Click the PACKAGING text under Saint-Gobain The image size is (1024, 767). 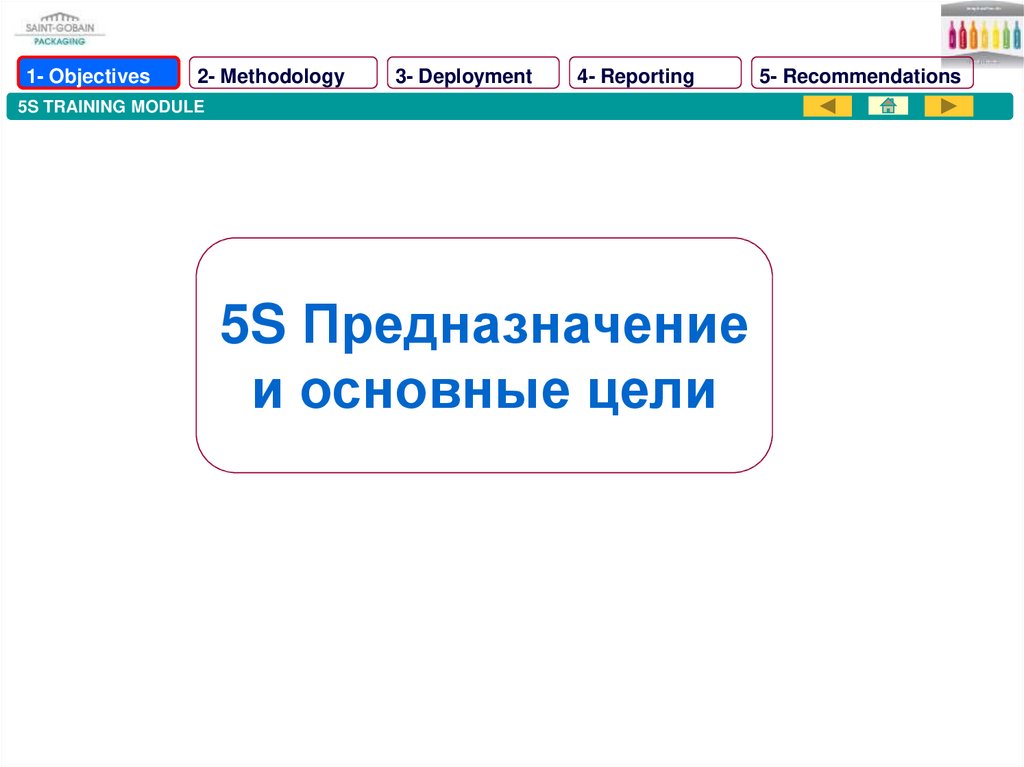(x=60, y=41)
